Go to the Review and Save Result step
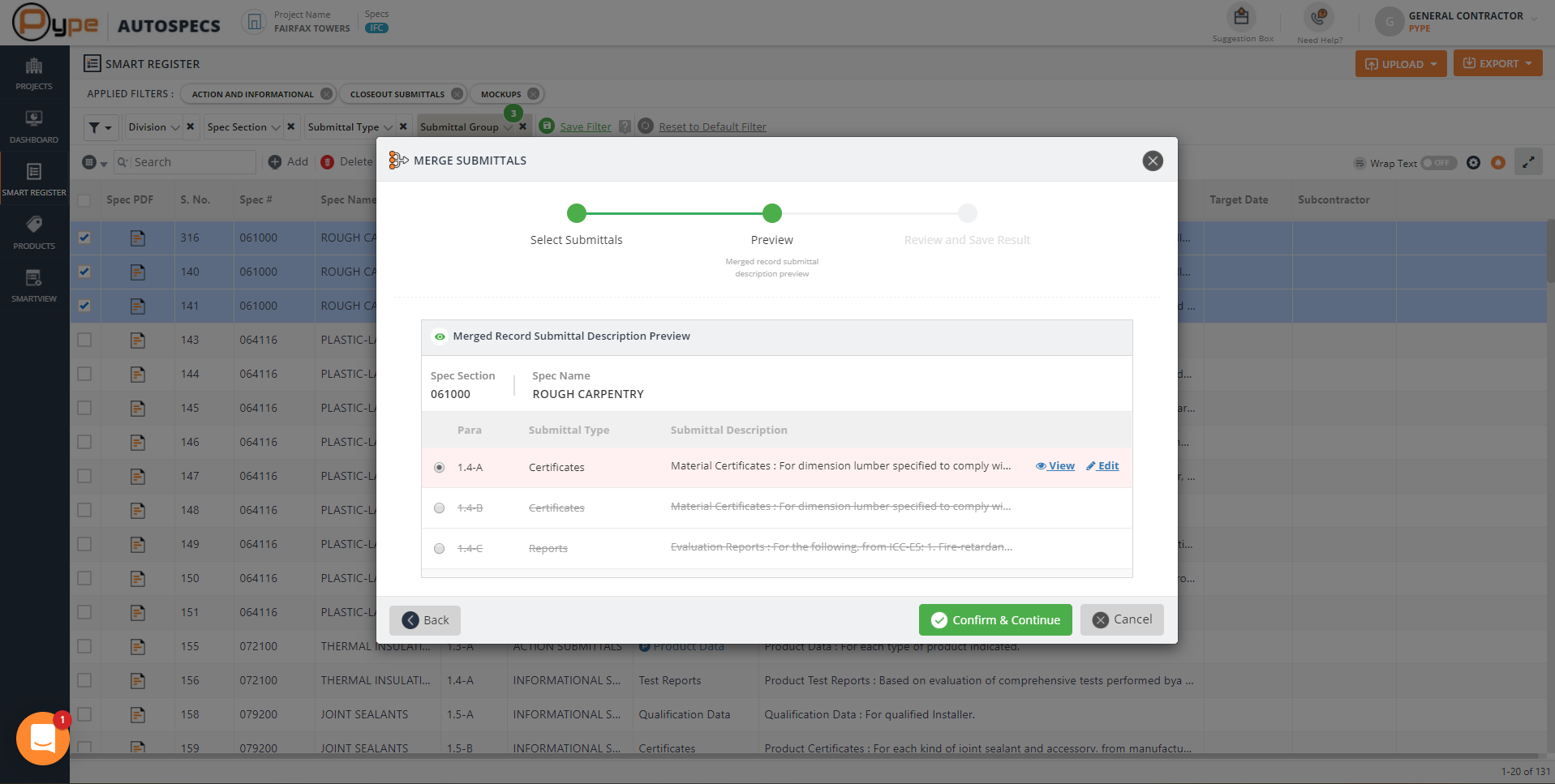The image size is (1555, 784). coord(967,213)
